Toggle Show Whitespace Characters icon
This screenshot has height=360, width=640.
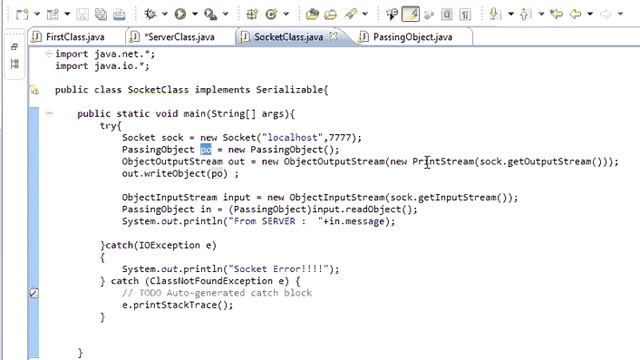click(465, 14)
